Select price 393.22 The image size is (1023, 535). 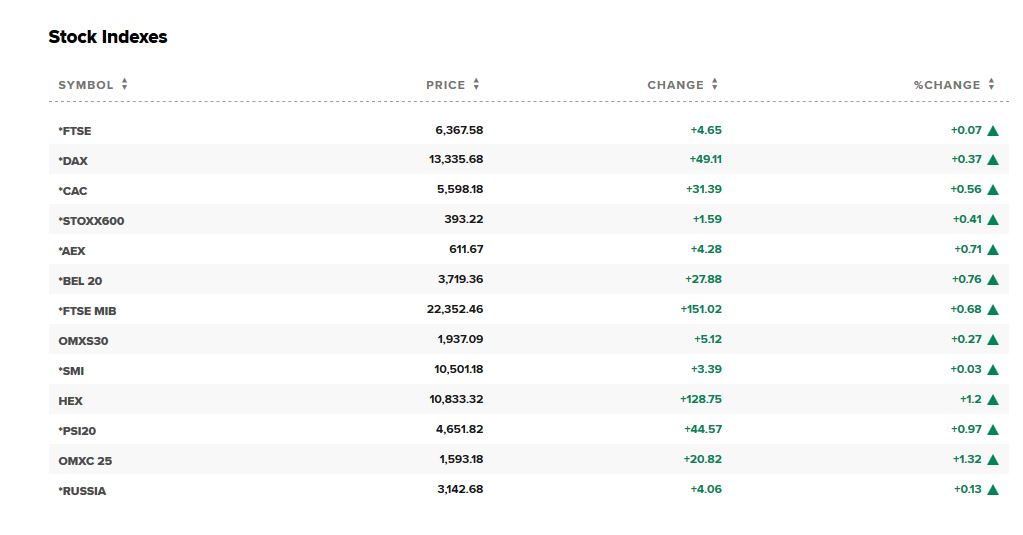click(464, 219)
